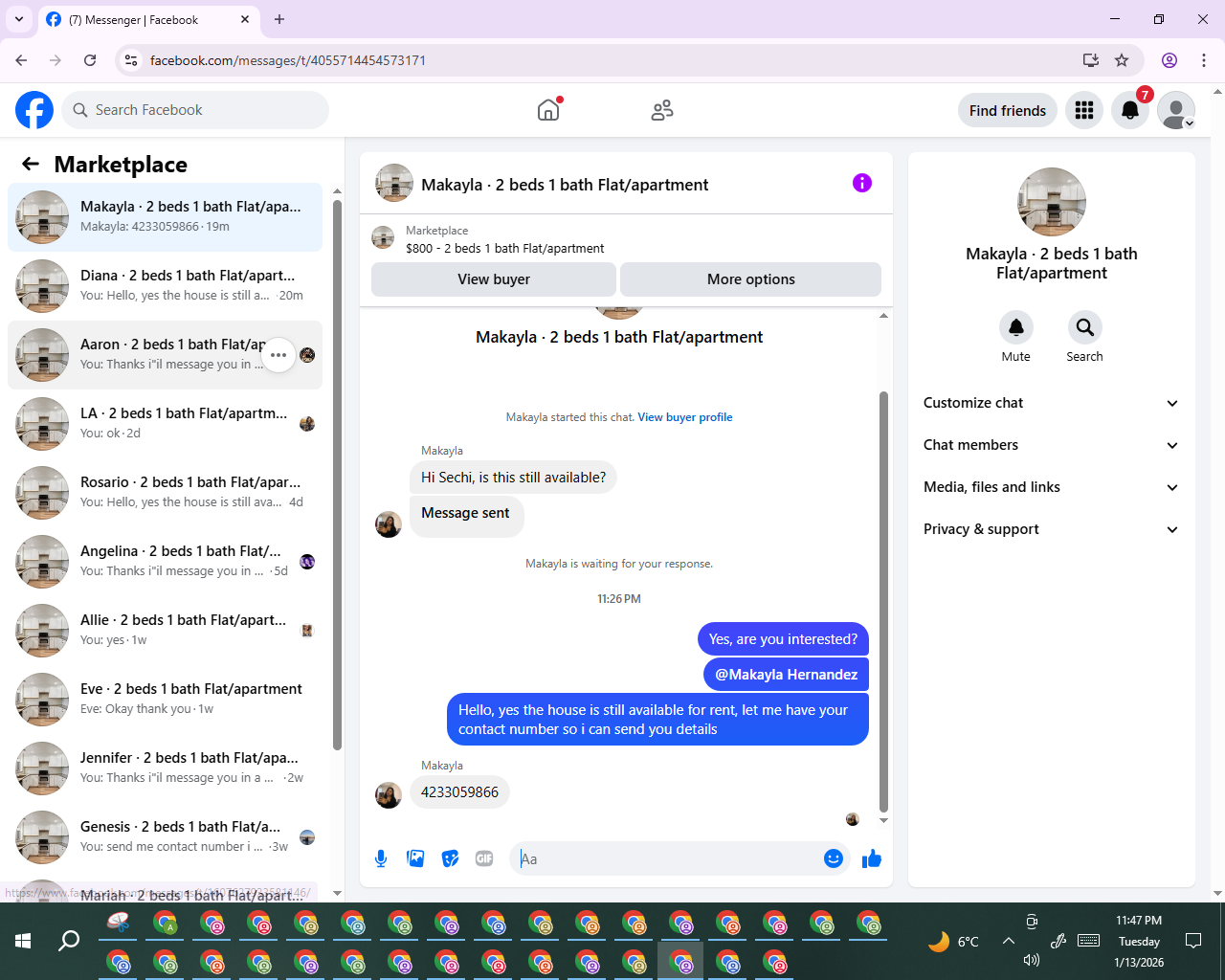The image size is (1225, 980).
Task: Expand Chat members section
Action: click(x=1051, y=445)
